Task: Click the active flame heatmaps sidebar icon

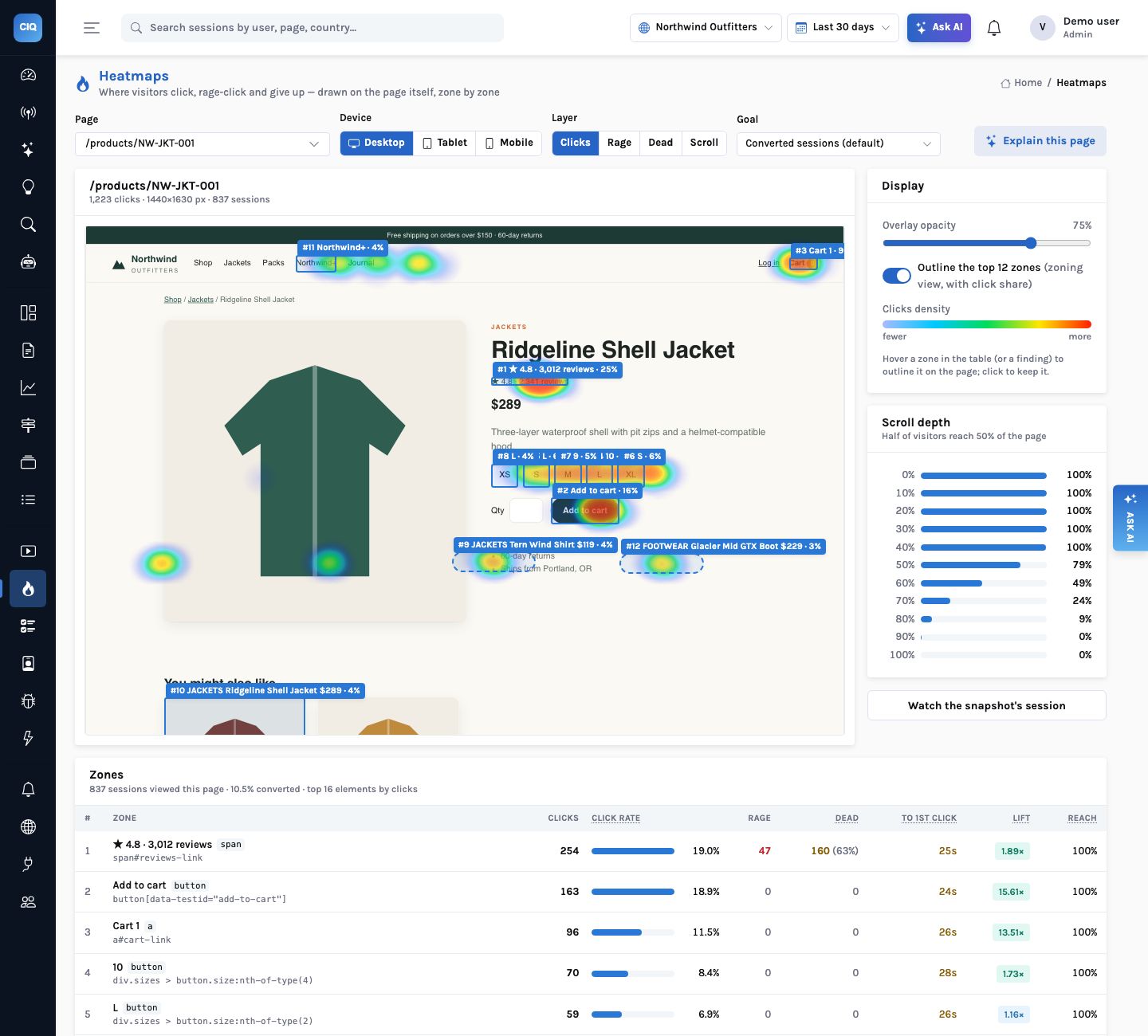Action: 28,589
